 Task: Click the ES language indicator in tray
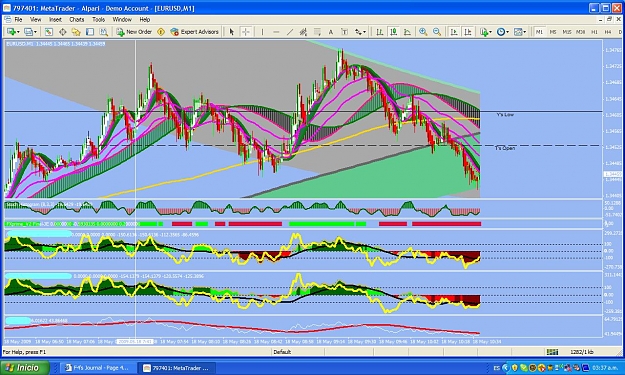[x=497, y=368]
